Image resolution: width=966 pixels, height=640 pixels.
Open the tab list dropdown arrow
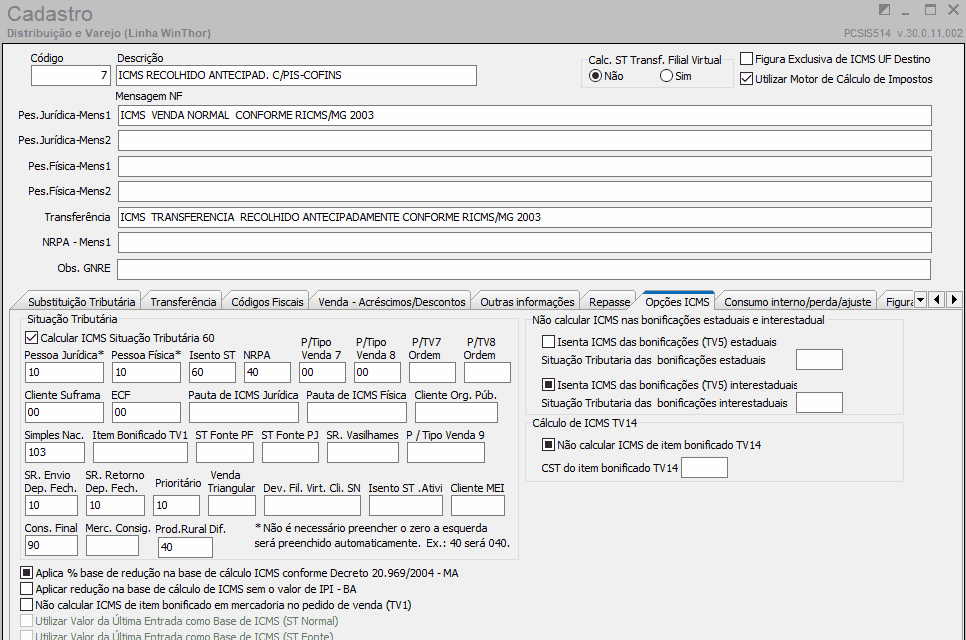coord(920,300)
